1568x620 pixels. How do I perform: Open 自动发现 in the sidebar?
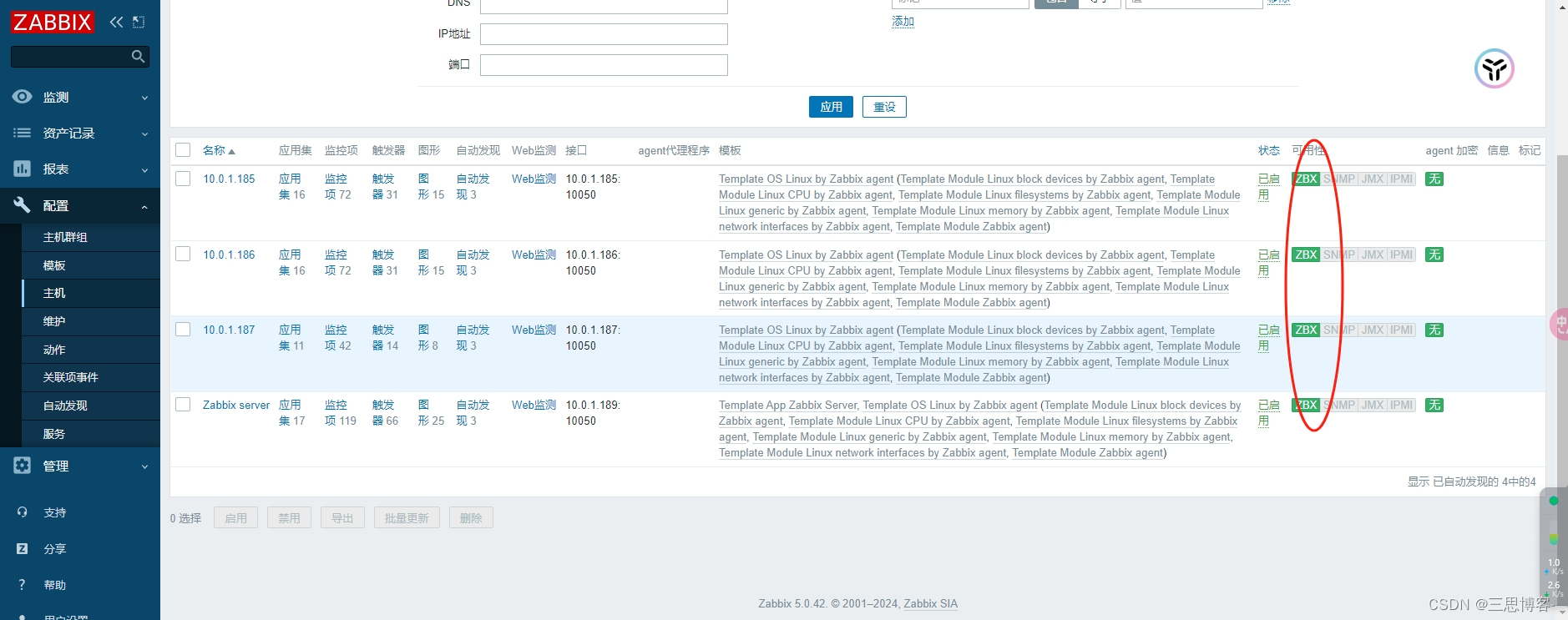click(65, 406)
